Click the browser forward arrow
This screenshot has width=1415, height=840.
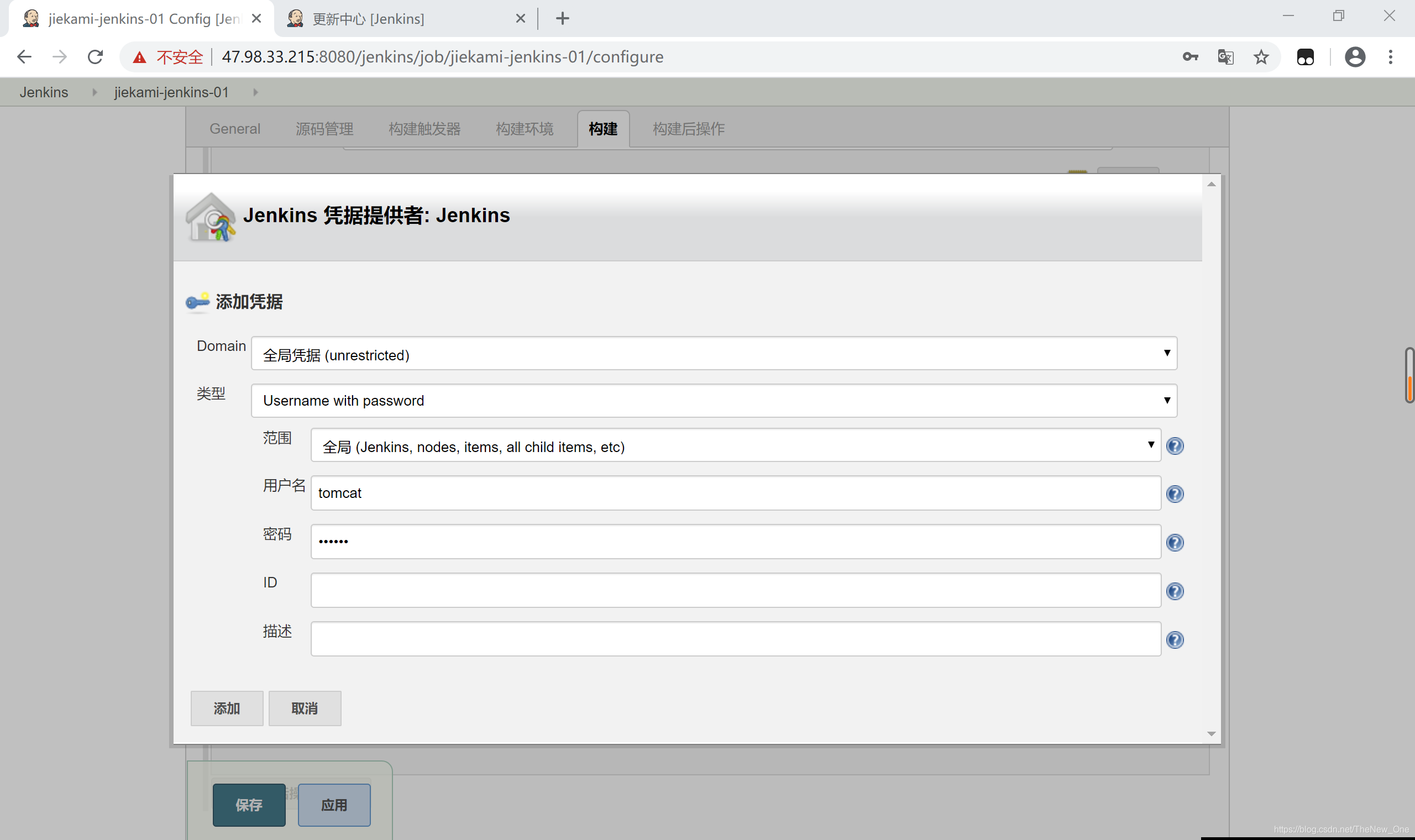click(60, 56)
